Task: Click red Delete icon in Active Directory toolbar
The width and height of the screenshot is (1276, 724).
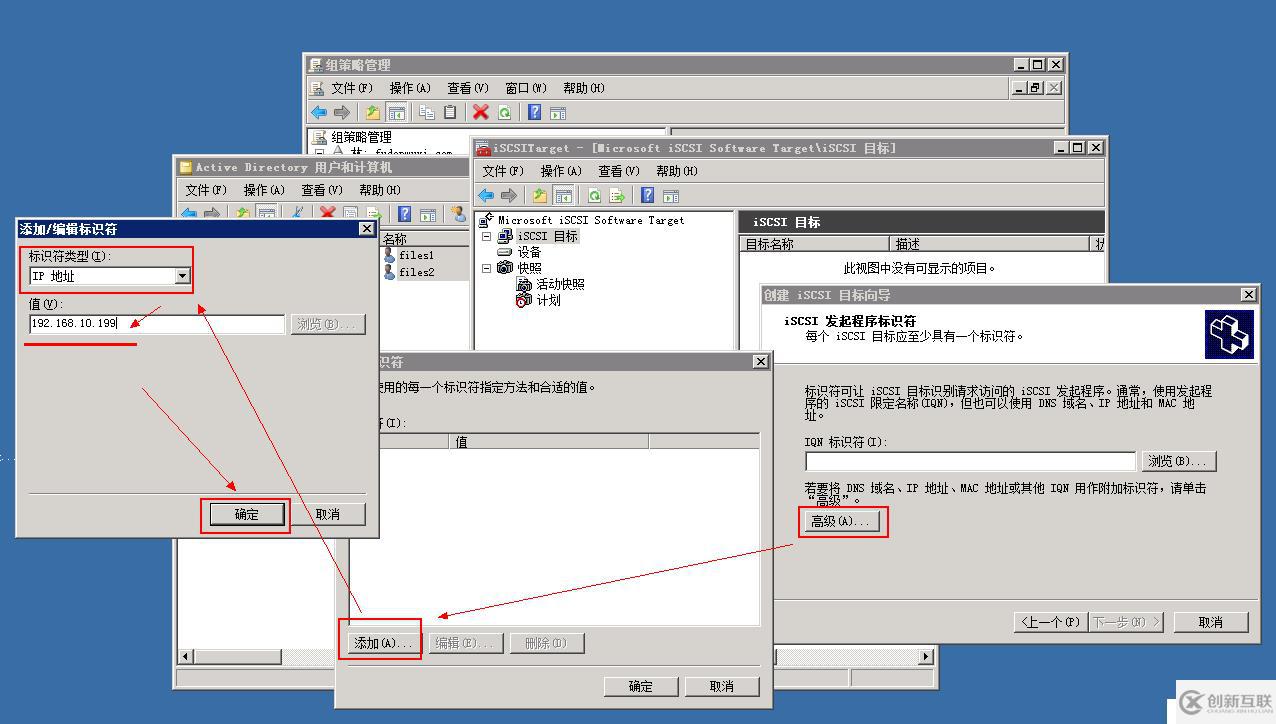Action: pyautogui.click(x=327, y=213)
